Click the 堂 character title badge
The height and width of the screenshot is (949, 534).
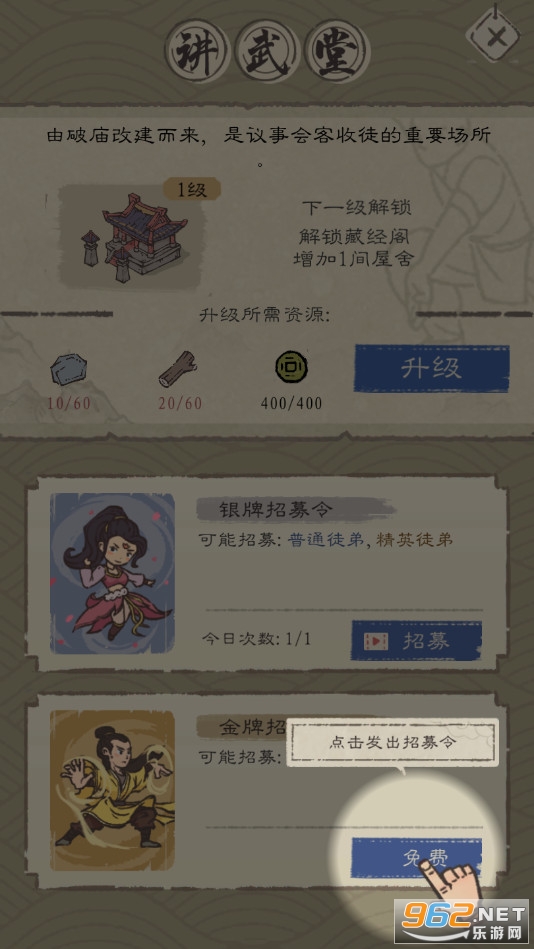click(x=337, y=51)
